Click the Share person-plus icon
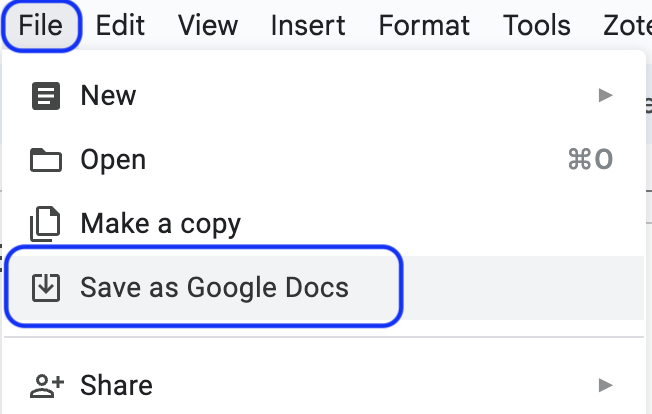This screenshot has width=652, height=414. (x=47, y=386)
